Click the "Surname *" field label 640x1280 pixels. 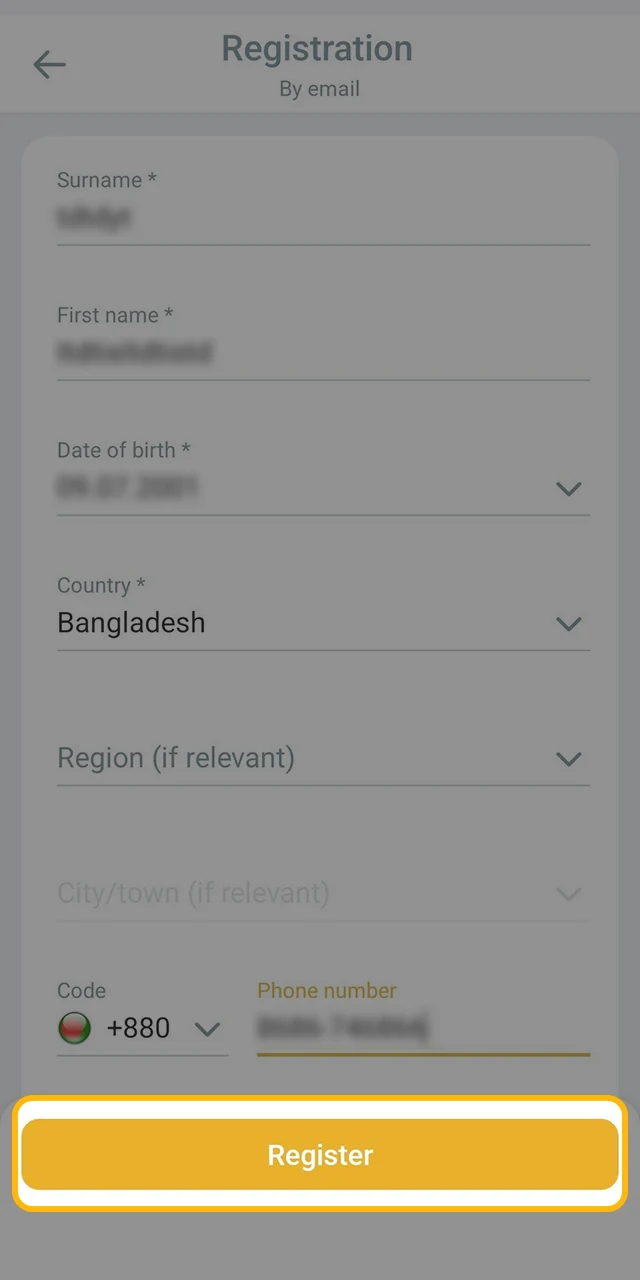click(107, 180)
